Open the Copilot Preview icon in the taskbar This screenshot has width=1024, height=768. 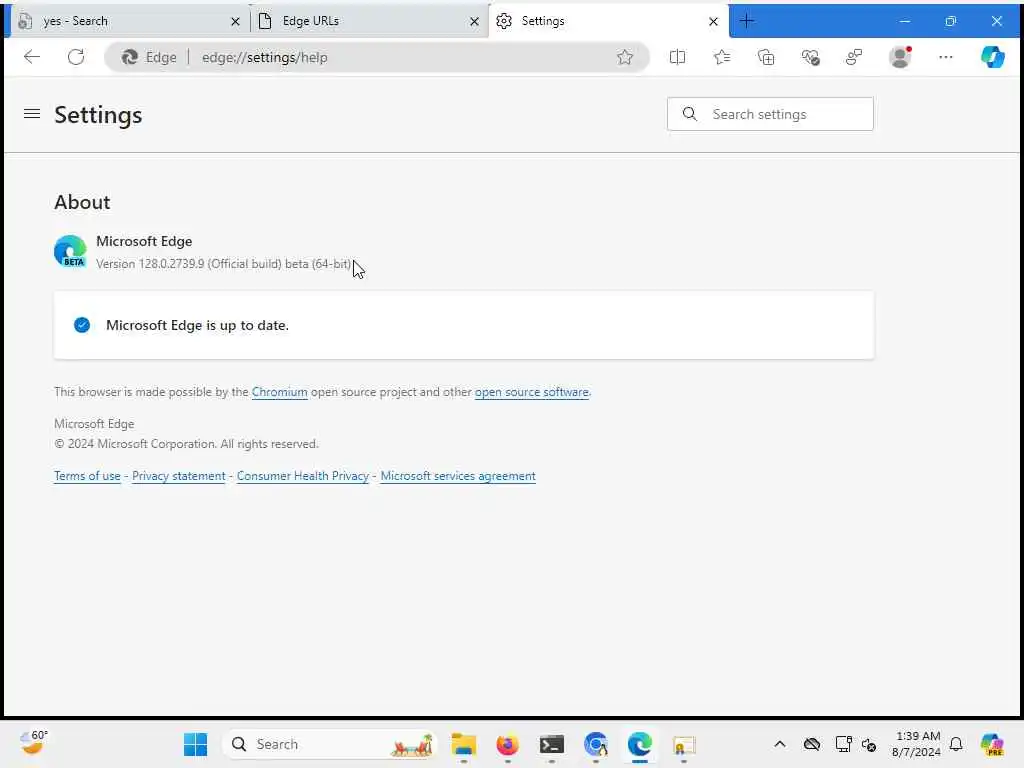pyautogui.click(x=992, y=744)
